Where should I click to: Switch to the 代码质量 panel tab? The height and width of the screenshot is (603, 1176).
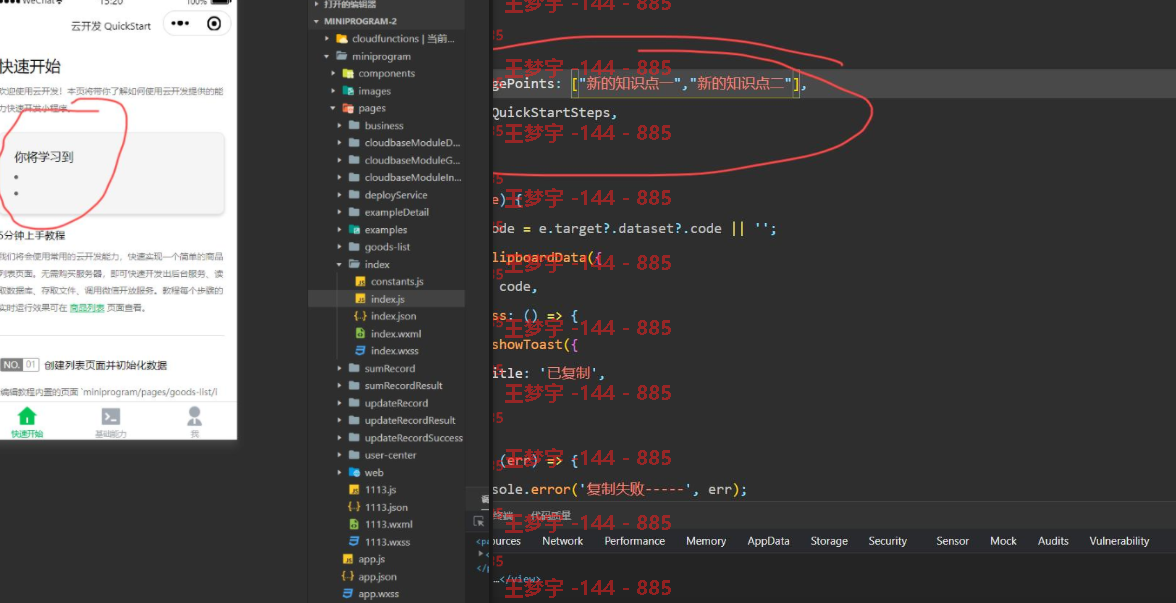pos(550,516)
